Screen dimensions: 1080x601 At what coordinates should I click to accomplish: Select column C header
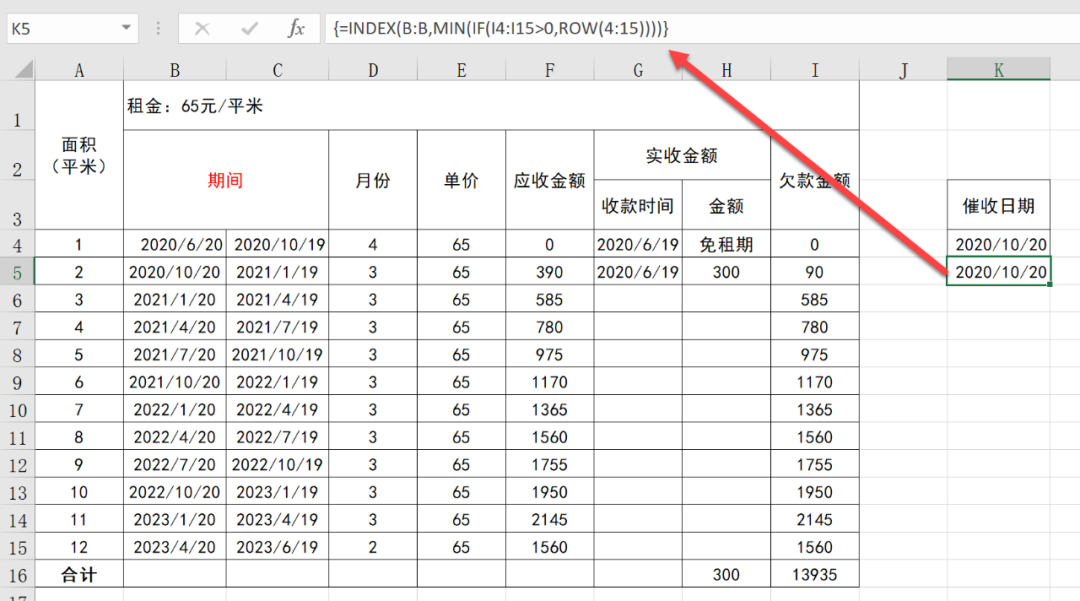[x=278, y=70]
